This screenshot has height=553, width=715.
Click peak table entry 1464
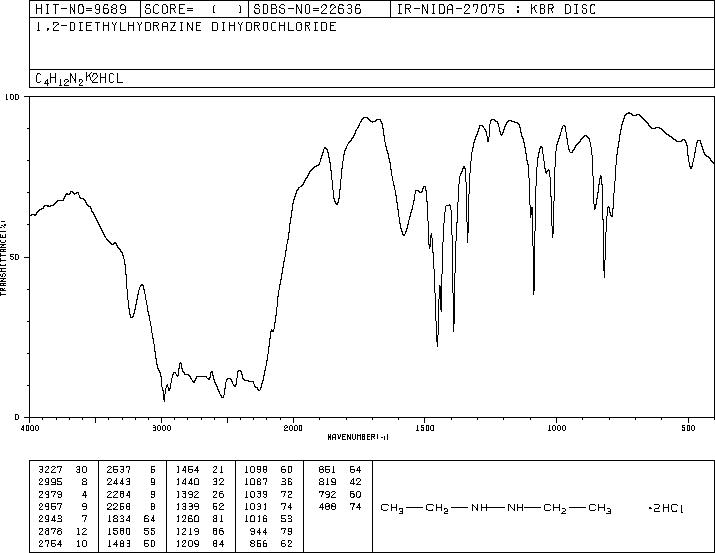187,470
